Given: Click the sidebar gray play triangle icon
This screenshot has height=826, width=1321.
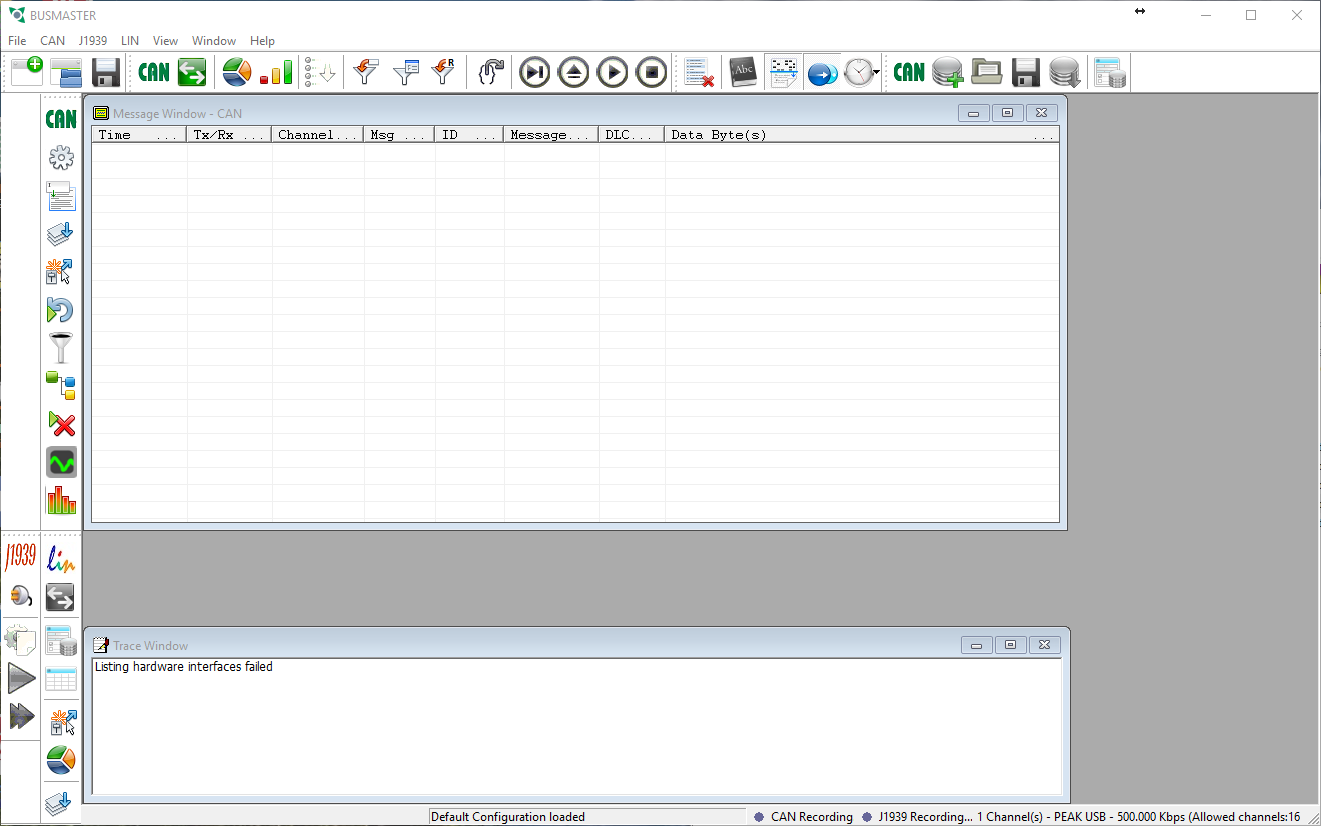Looking at the screenshot, I should point(21,678).
